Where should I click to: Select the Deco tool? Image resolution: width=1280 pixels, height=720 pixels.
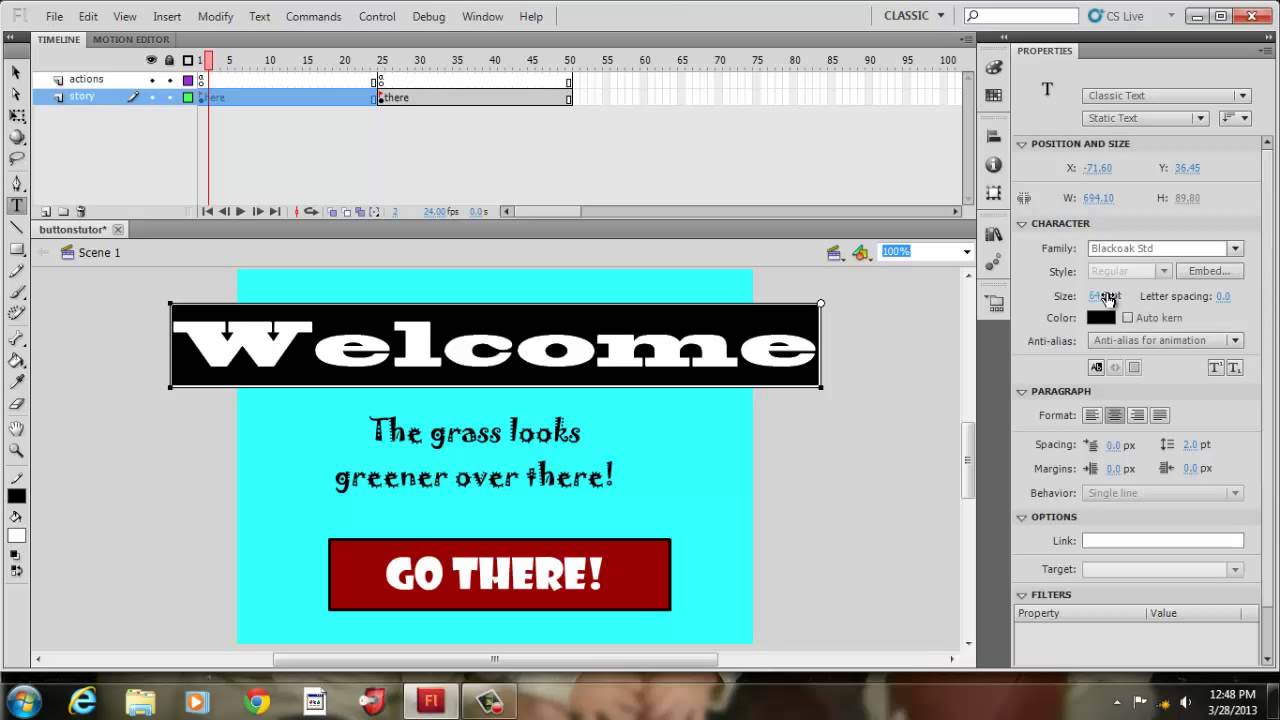click(x=16, y=315)
